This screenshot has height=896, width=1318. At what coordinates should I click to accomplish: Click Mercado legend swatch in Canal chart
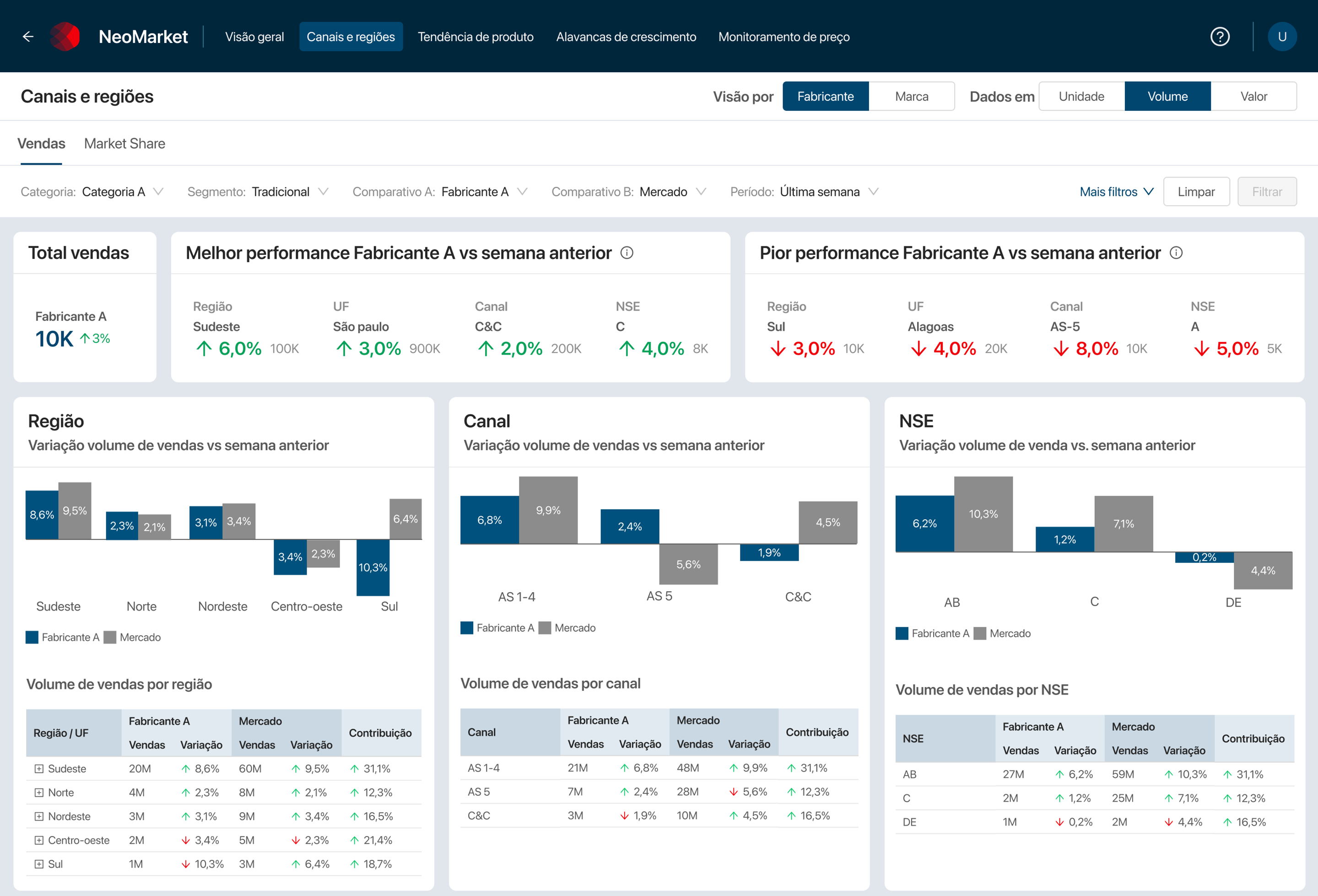545,628
